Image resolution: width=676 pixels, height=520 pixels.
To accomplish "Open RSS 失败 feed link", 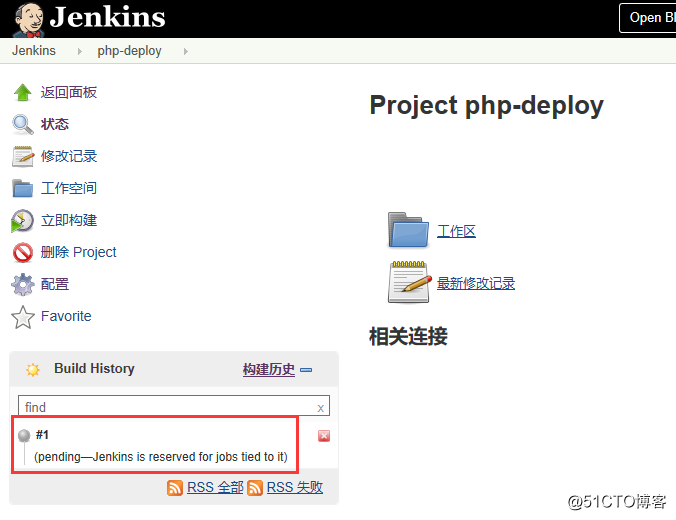I will [x=295, y=487].
